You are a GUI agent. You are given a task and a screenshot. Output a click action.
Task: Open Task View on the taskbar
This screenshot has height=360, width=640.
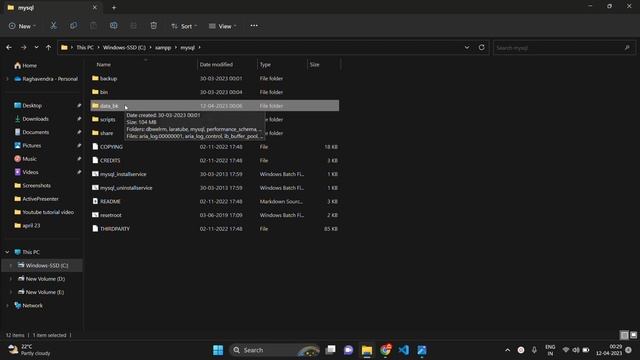330,350
